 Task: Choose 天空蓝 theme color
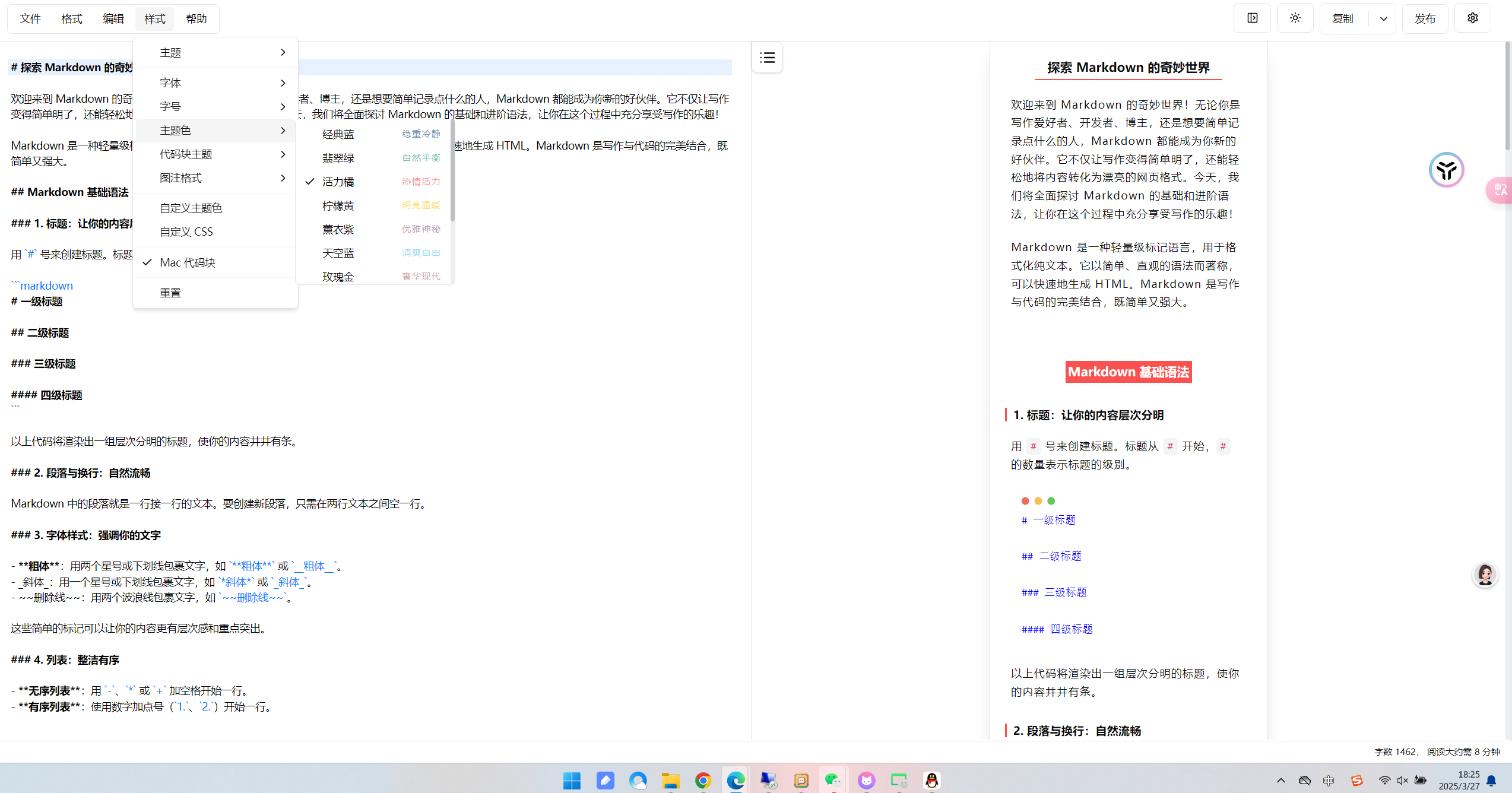pyautogui.click(x=374, y=253)
